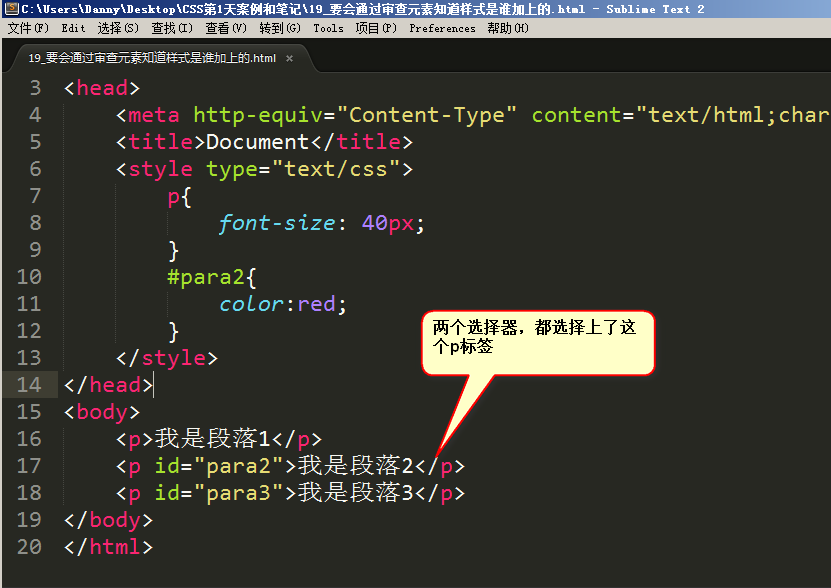Click the "Content-Type" value on line 4

tap(427, 115)
